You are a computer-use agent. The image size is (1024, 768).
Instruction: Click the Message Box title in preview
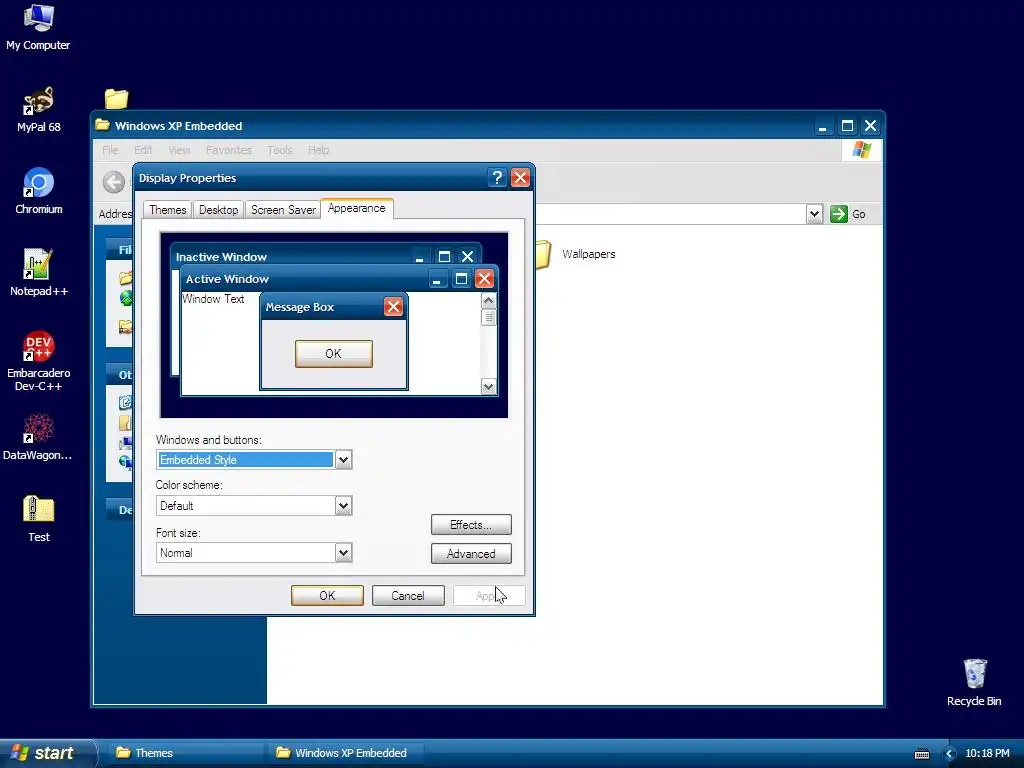pyautogui.click(x=300, y=307)
